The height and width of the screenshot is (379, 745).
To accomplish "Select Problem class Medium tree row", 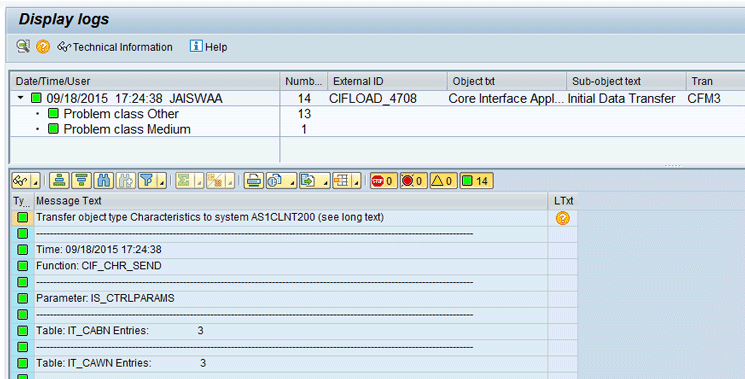I will point(127,129).
